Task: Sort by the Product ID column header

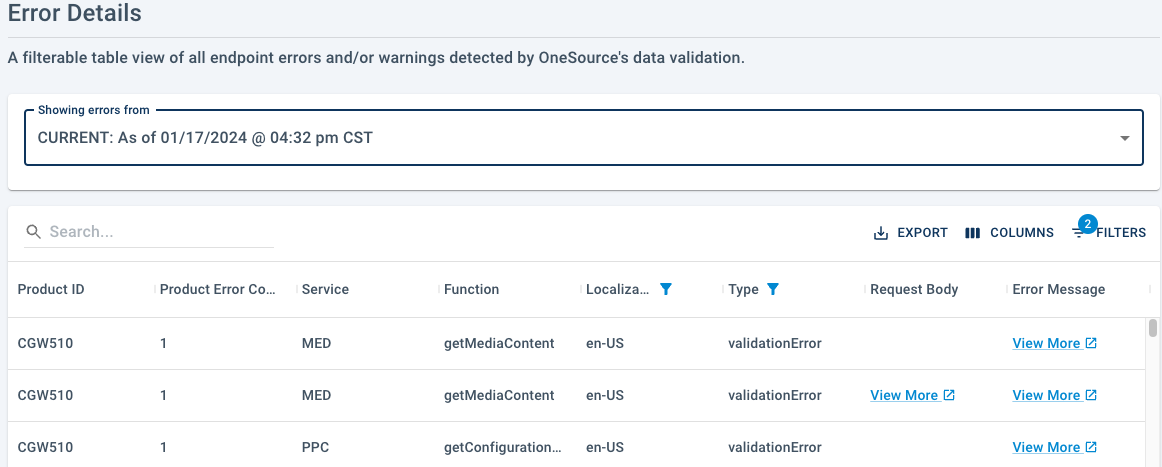Action: click(x=51, y=289)
